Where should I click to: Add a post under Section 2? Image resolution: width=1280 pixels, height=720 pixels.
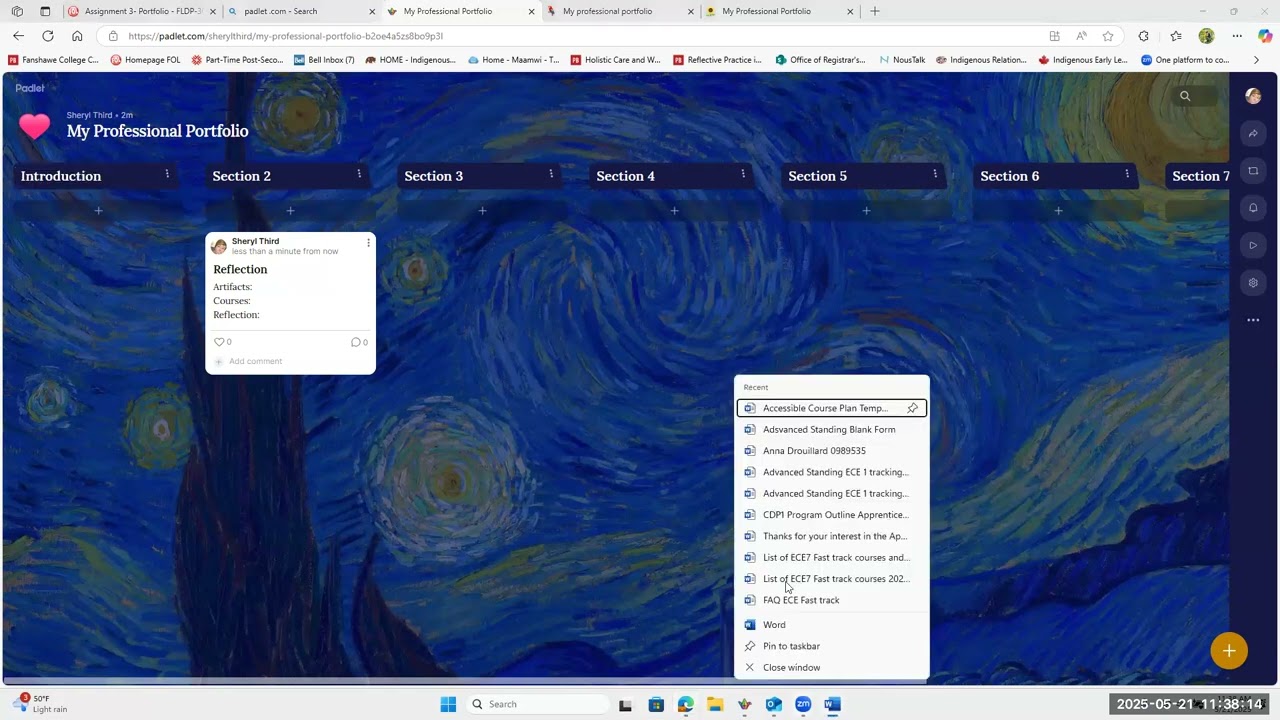point(290,211)
